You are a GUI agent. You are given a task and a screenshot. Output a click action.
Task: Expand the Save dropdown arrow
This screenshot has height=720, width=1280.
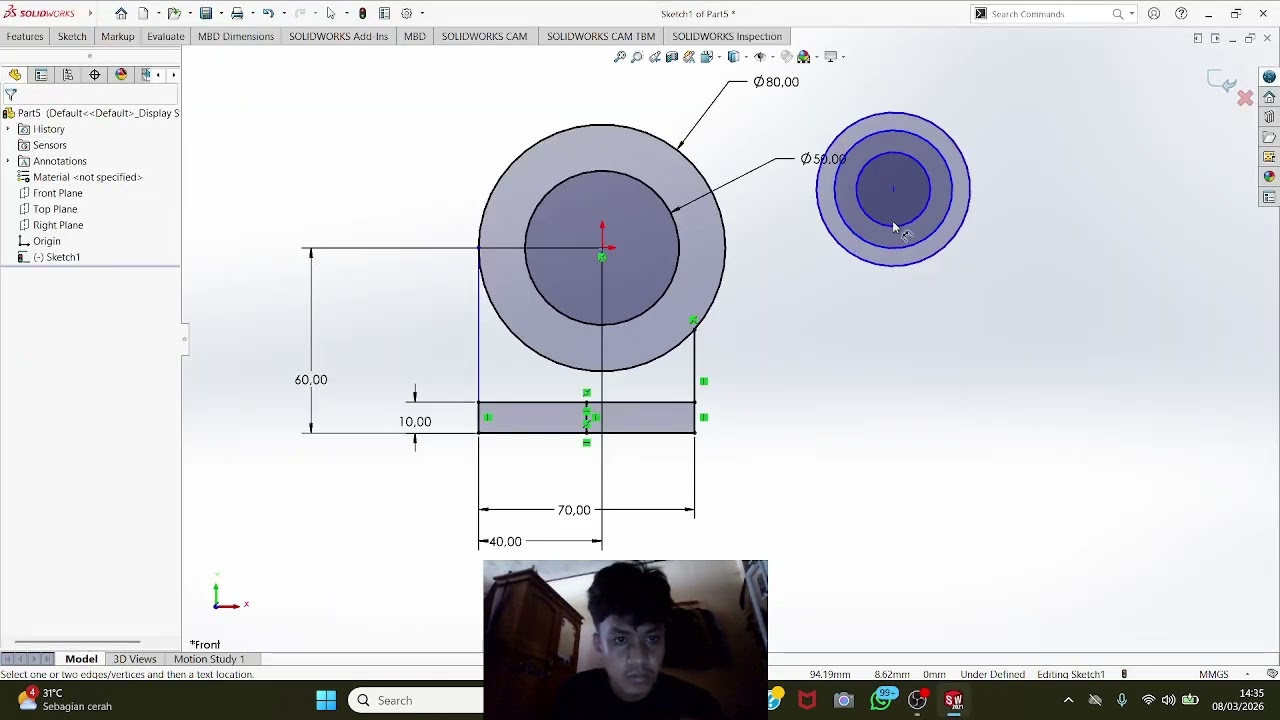pos(220,14)
